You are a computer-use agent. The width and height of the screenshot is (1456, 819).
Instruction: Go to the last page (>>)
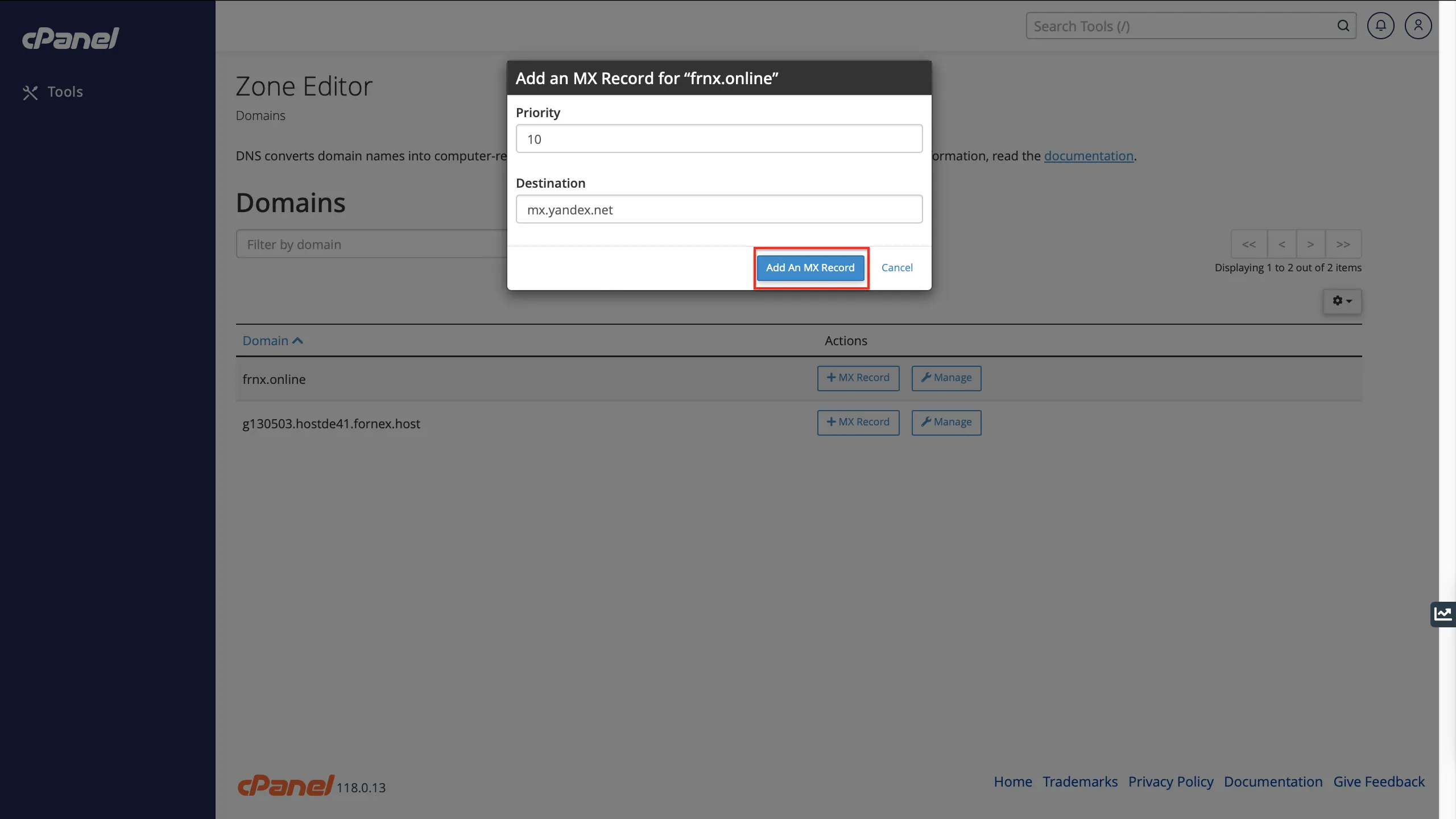tap(1343, 245)
